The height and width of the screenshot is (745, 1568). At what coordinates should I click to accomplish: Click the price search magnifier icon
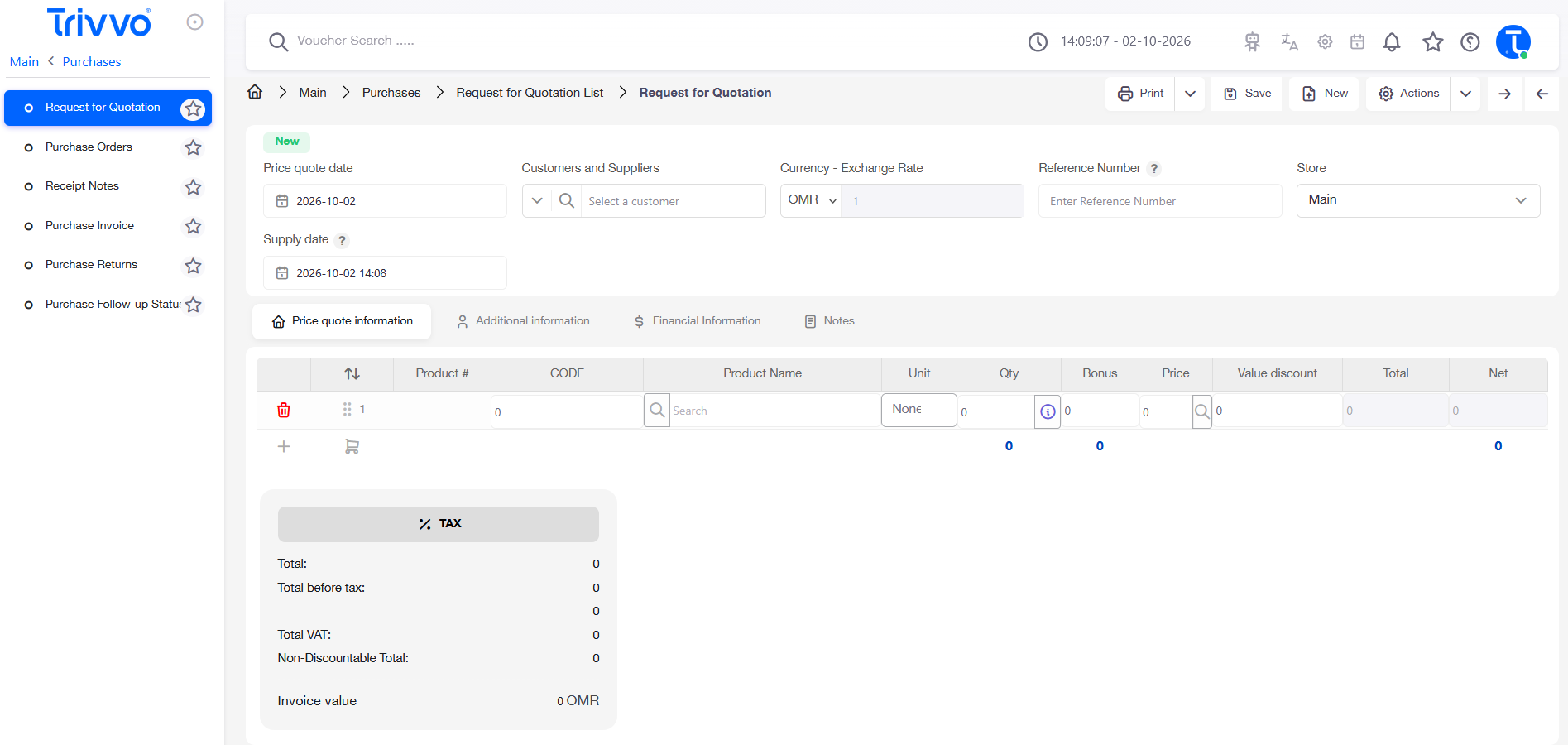pyautogui.click(x=1202, y=411)
